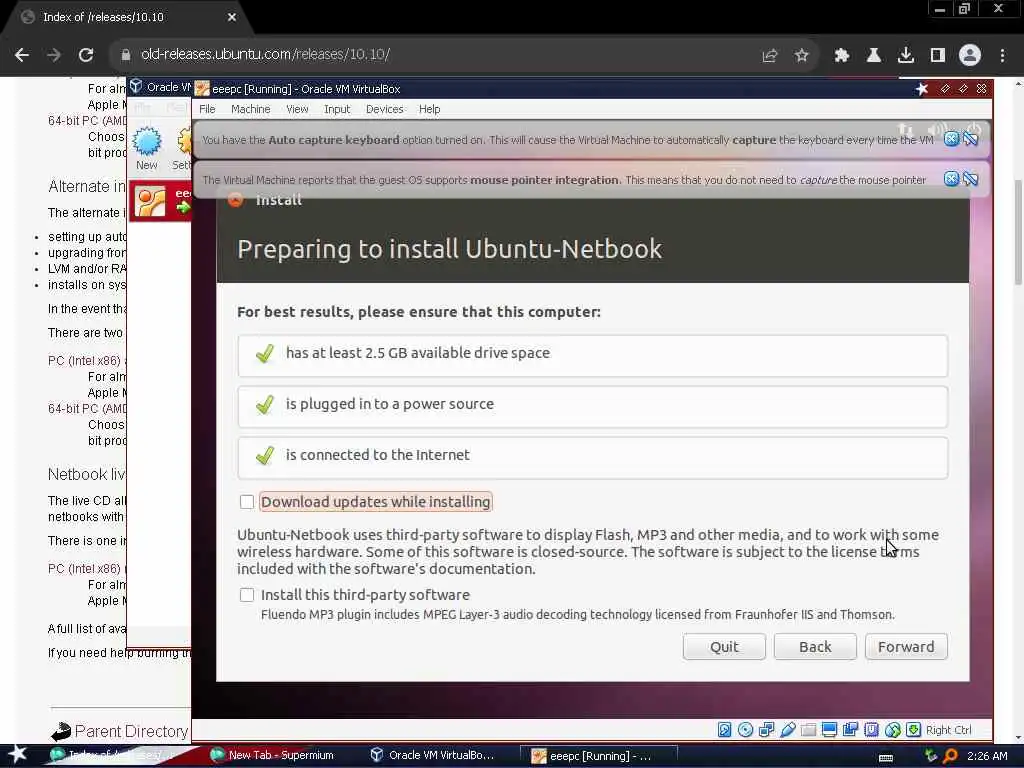Open the Parent Directory link

click(131, 731)
